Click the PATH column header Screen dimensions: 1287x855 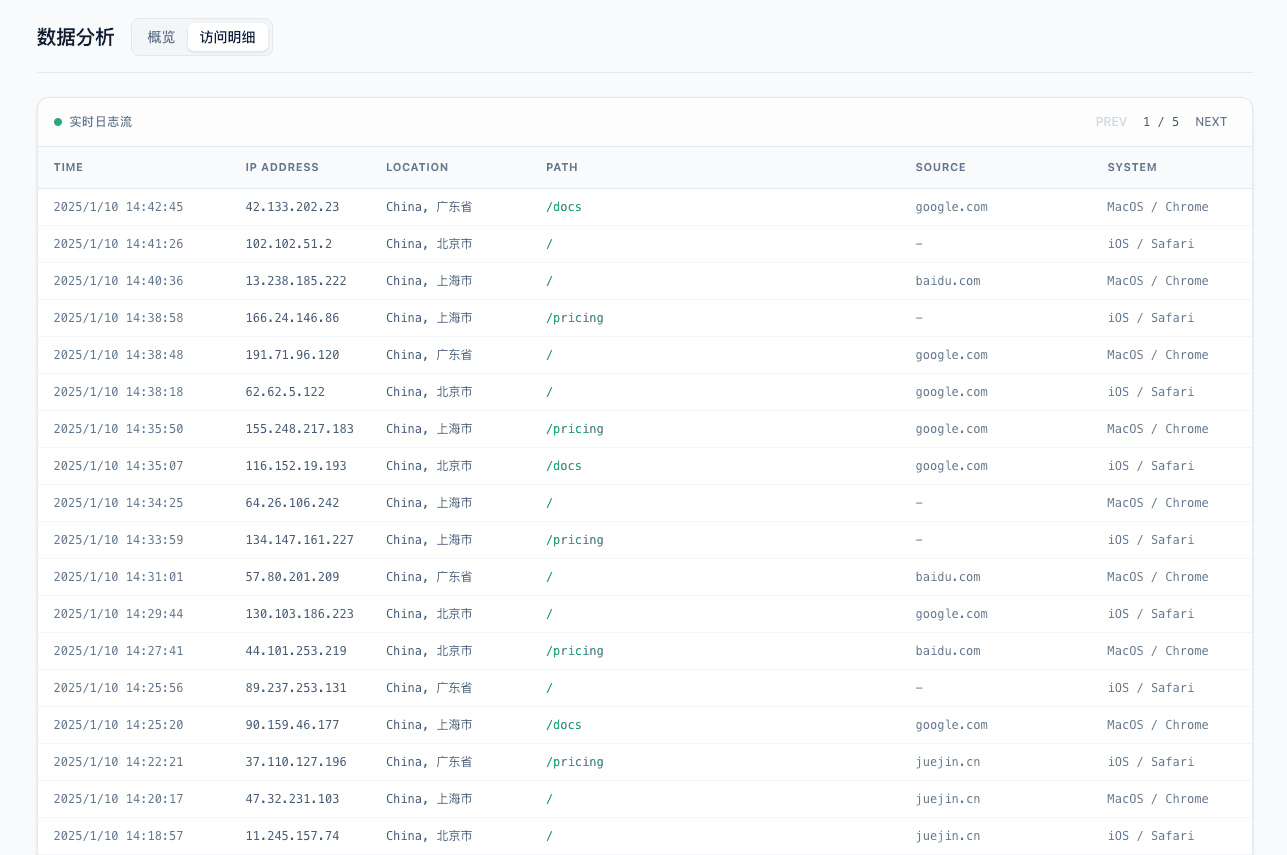tap(561, 167)
